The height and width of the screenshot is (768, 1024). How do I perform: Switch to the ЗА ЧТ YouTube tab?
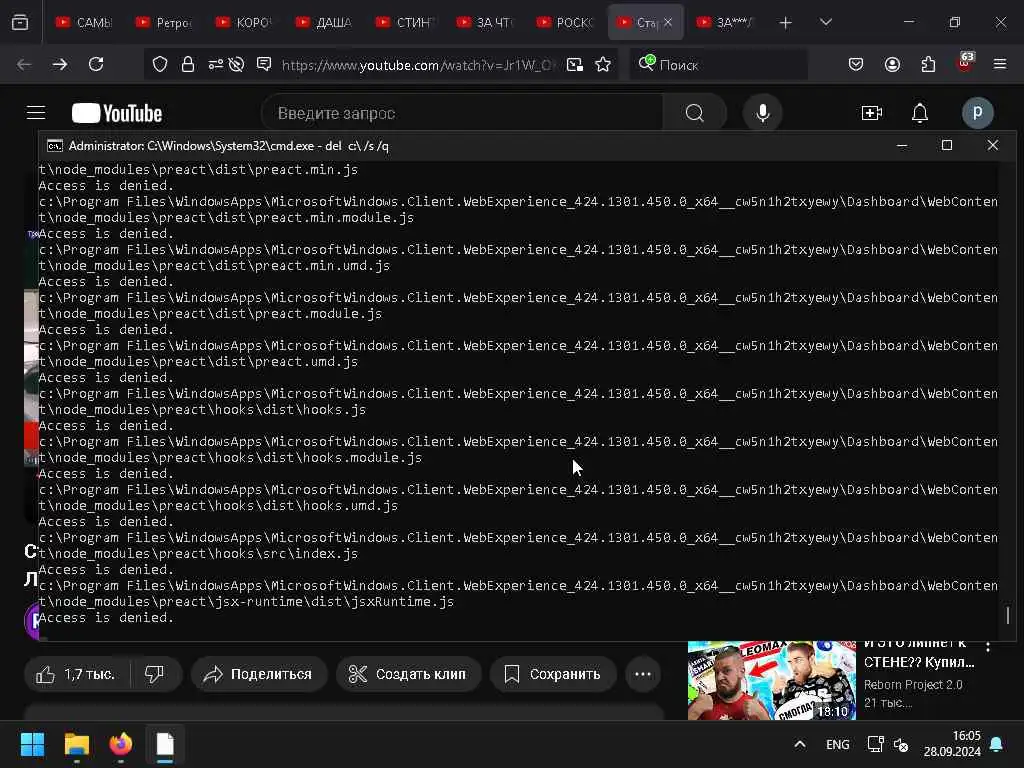pos(485,22)
